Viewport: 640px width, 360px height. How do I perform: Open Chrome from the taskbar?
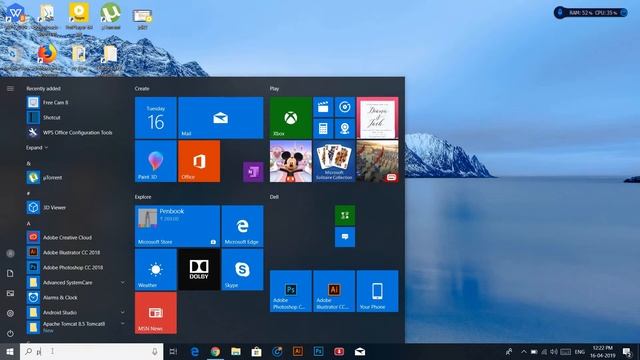tap(215, 351)
